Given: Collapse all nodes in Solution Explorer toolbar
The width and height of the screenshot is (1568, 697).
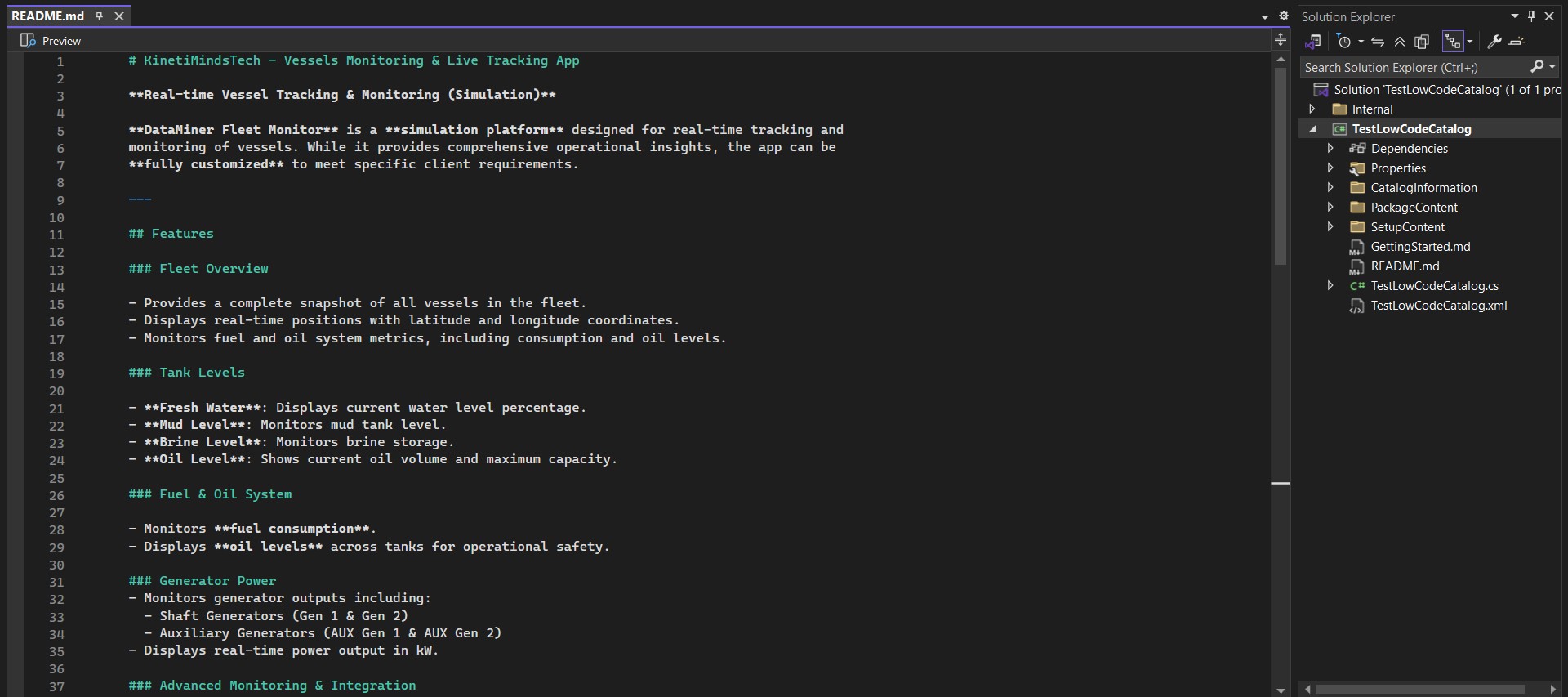Looking at the screenshot, I should (x=1400, y=41).
